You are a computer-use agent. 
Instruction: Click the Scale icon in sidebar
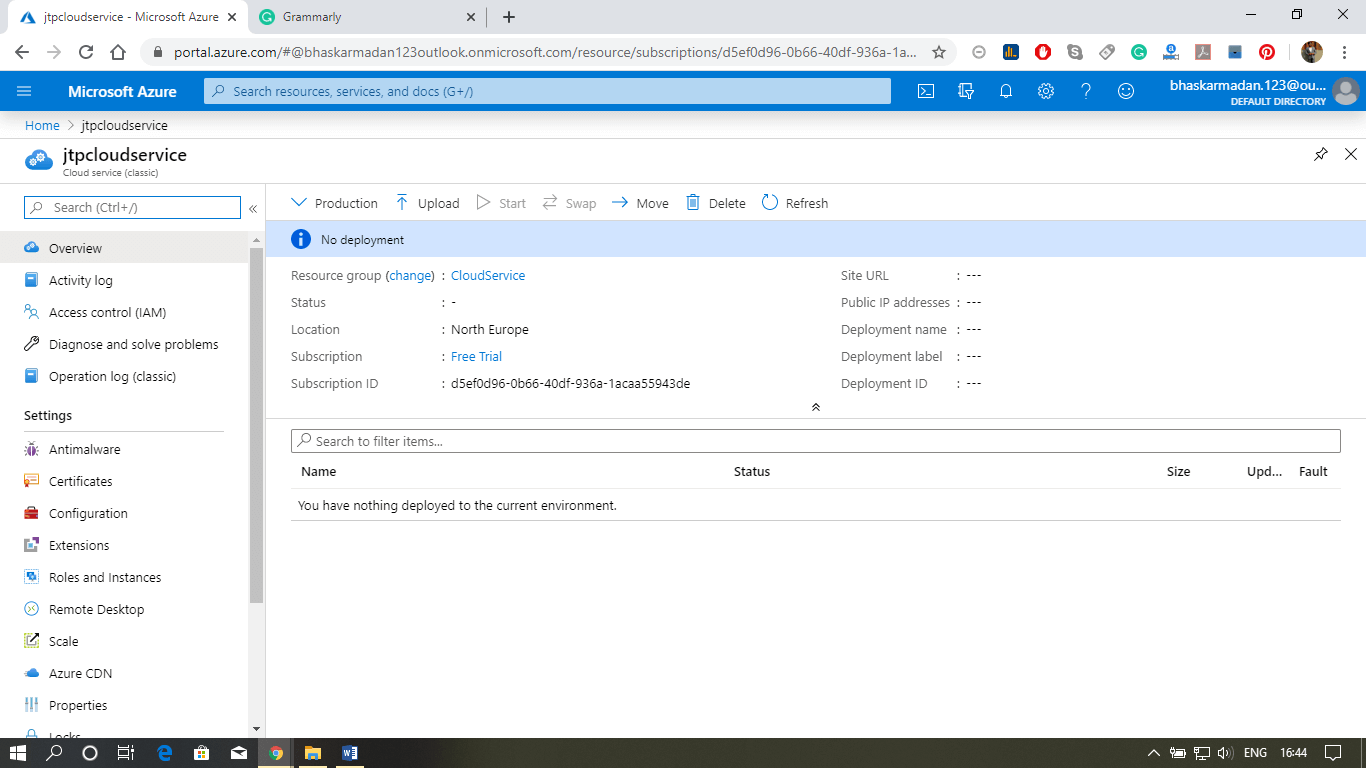click(31, 641)
